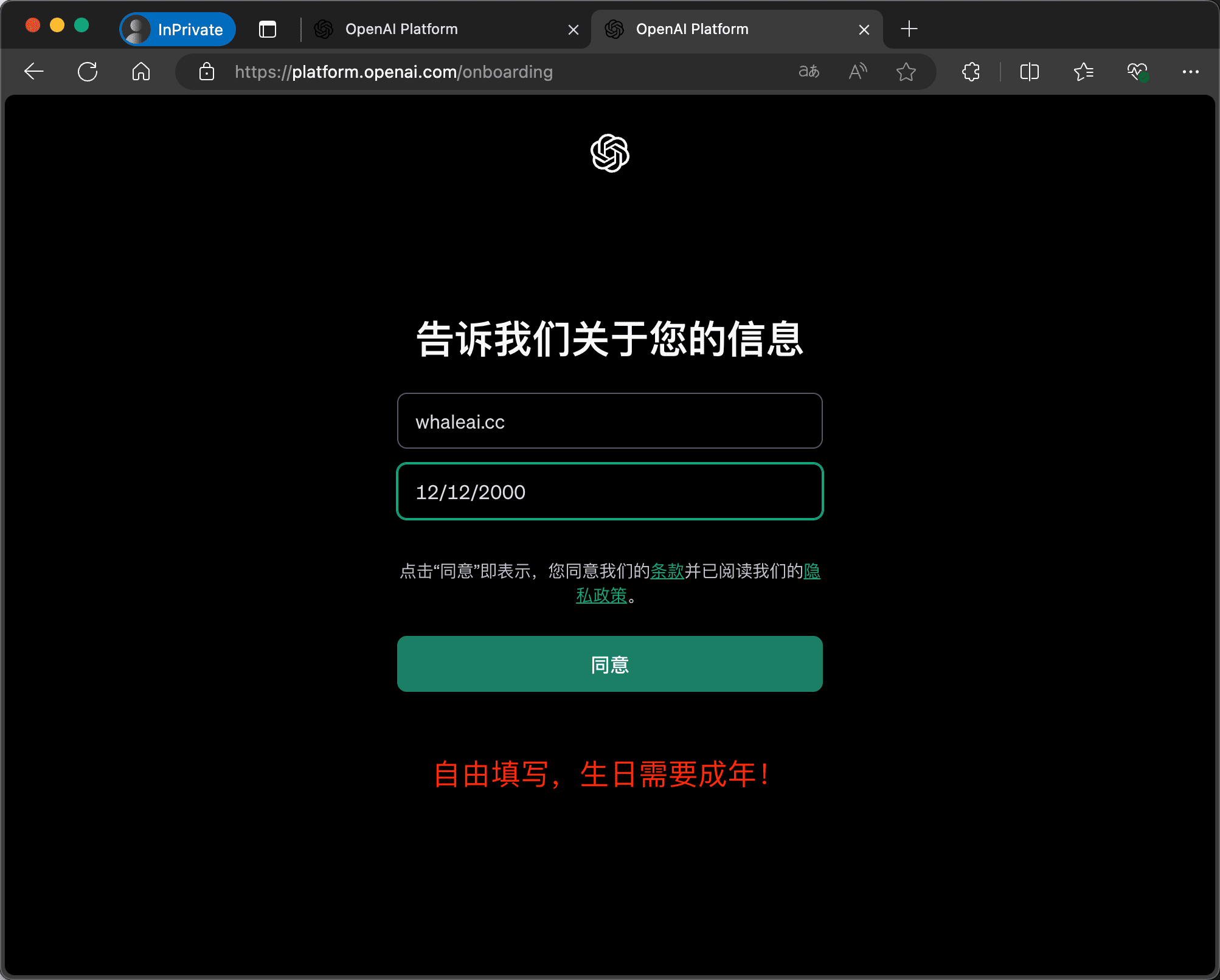This screenshot has width=1220, height=980.
Task: Open the page translate option
Action: (808, 72)
